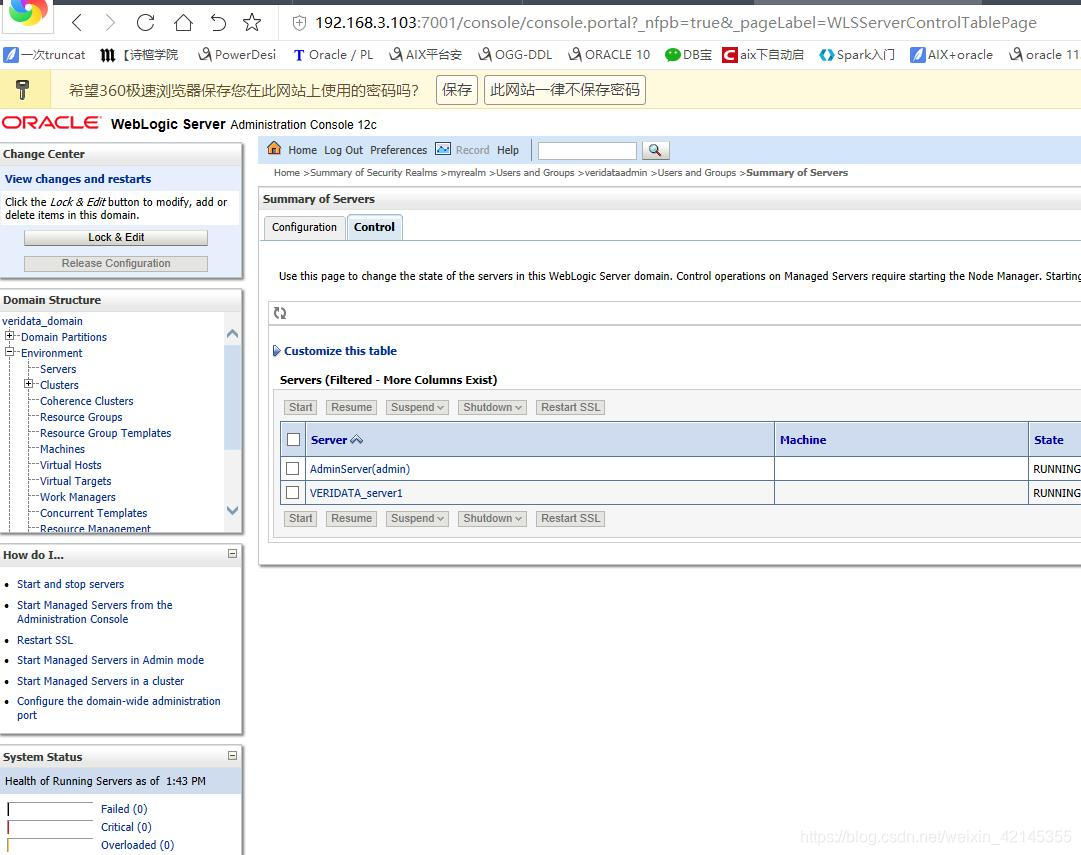The height and width of the screenshot is (855, 1081).
Task: Open the top Shutdown dropdown
Action: click(x=492, y=408)
